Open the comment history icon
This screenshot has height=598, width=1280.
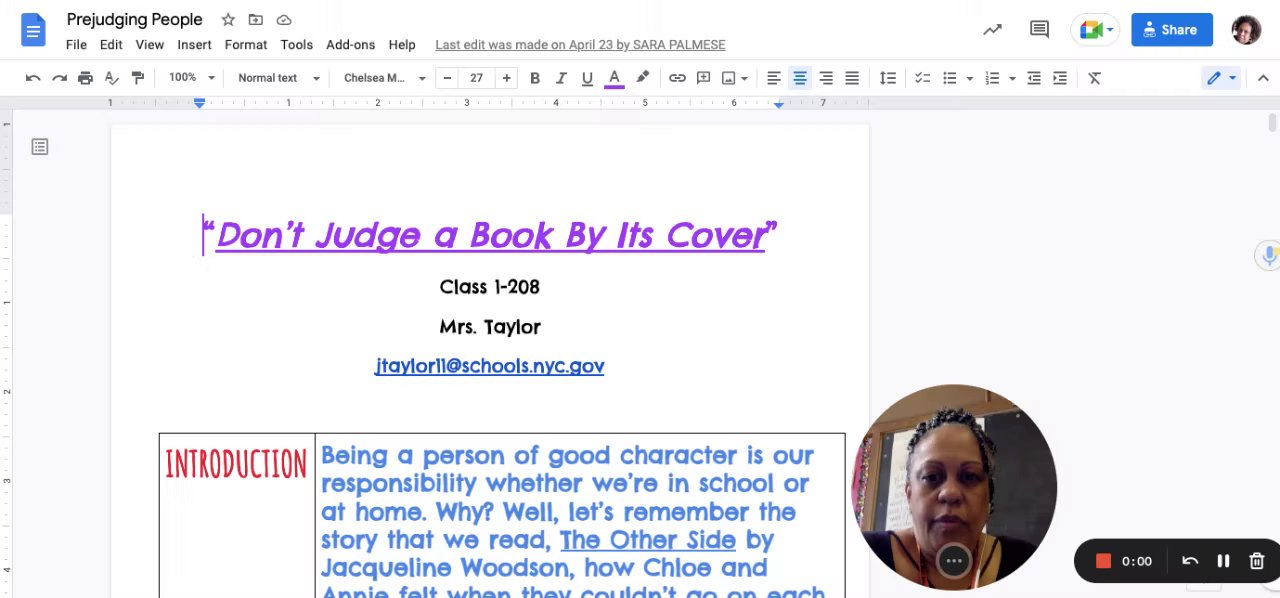coord(1039,30)
